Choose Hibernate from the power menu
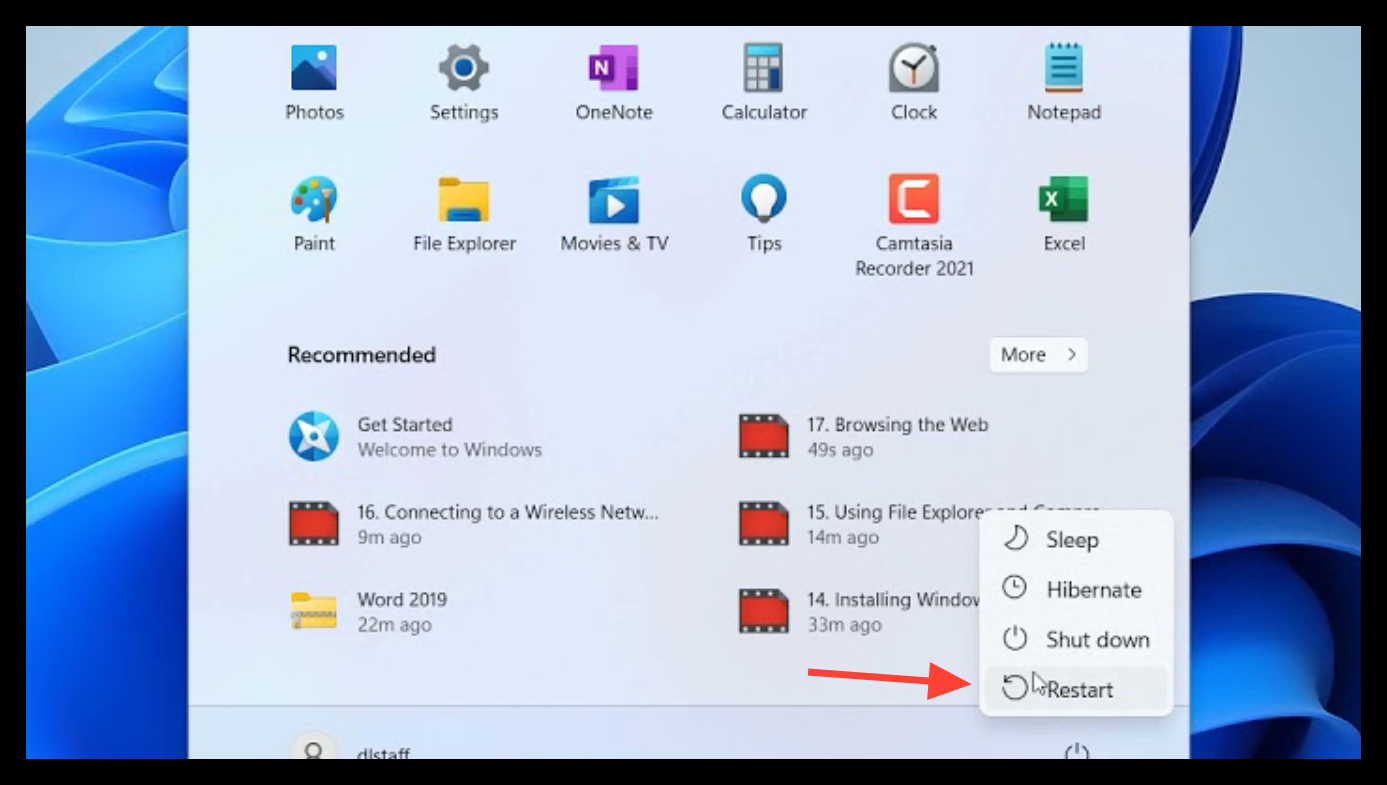The height and width of the screenshot is (785, 1387). (x=1075, y=590)
